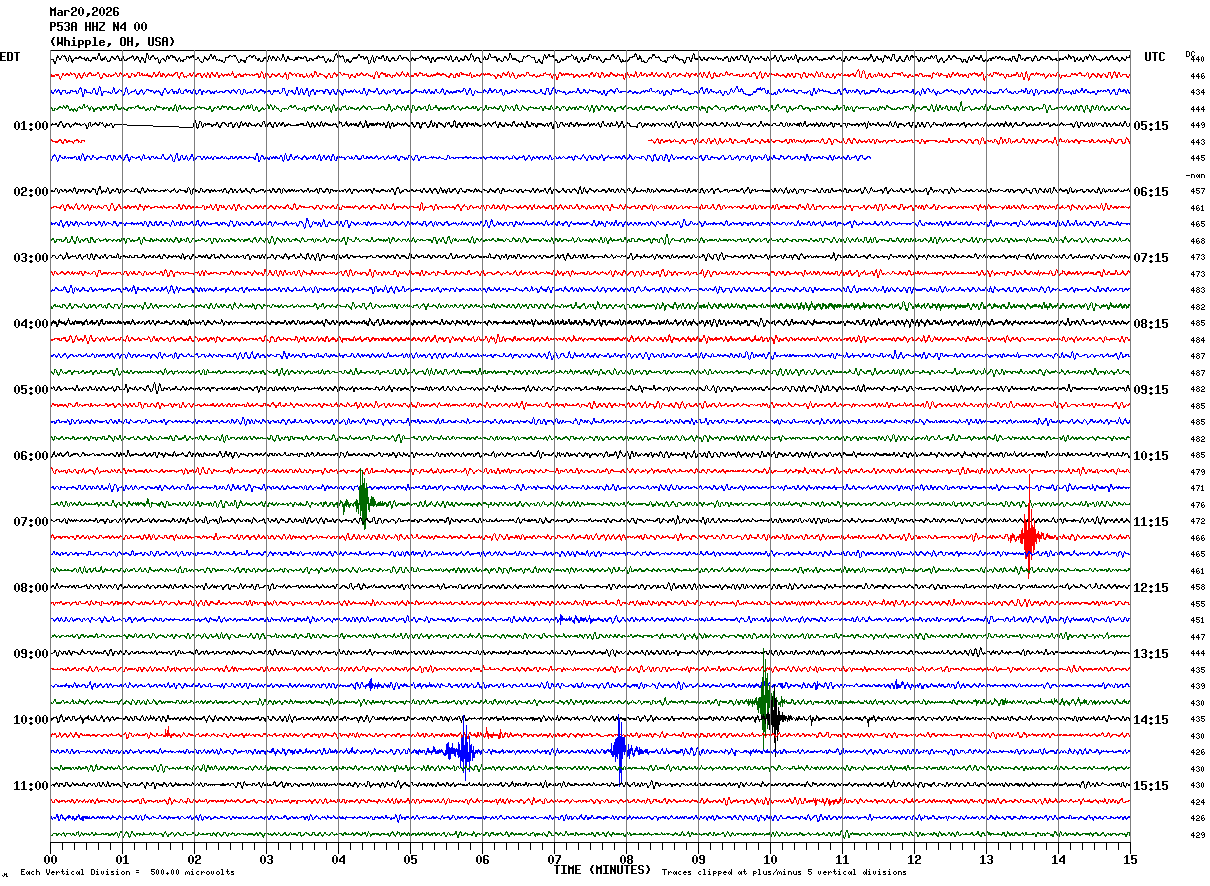
Task: Click the vertical division 500.00 microvolts note
Action: click(127, 873)
